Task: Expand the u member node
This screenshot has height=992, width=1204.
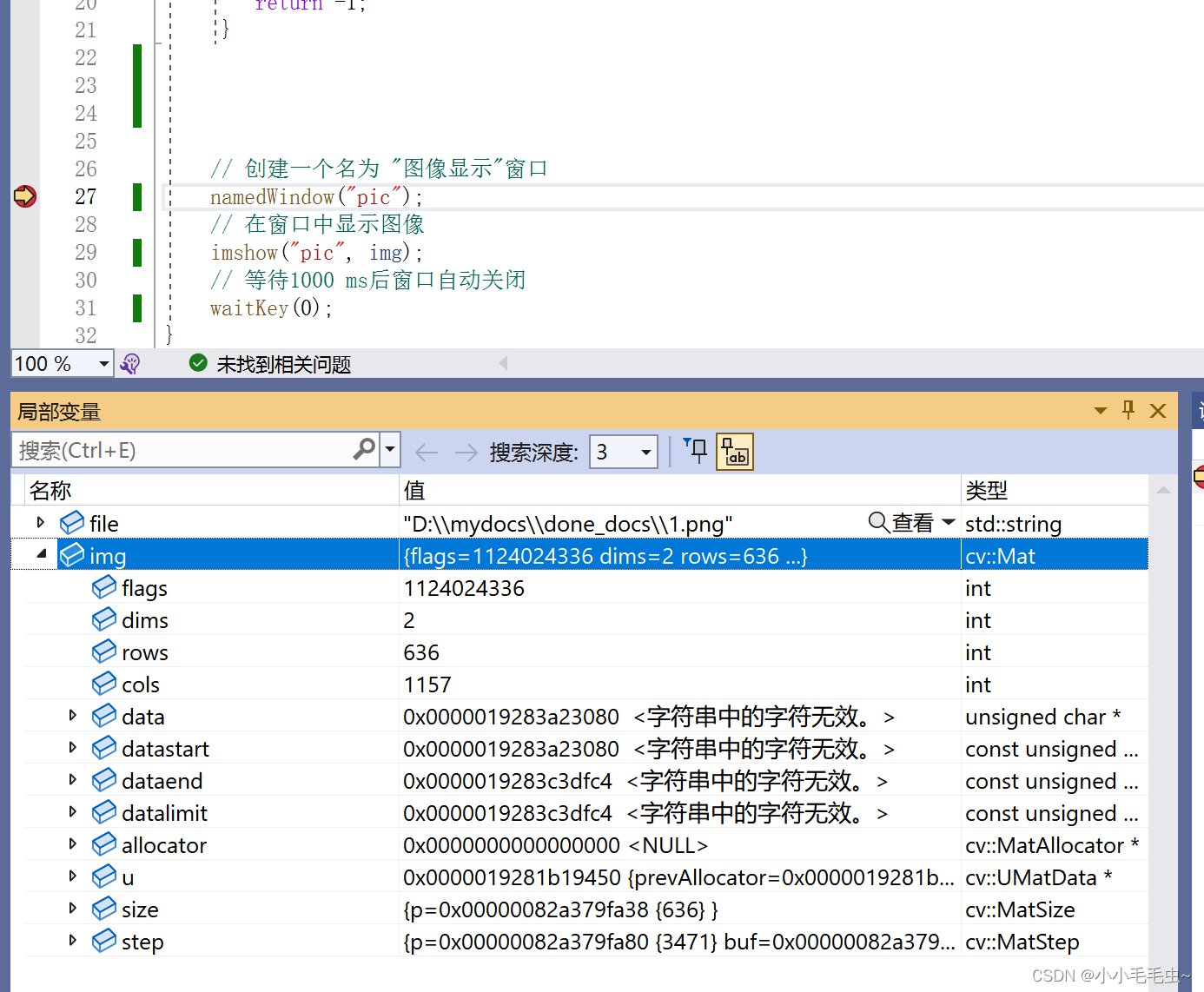Action: click(x=73, y=876)
